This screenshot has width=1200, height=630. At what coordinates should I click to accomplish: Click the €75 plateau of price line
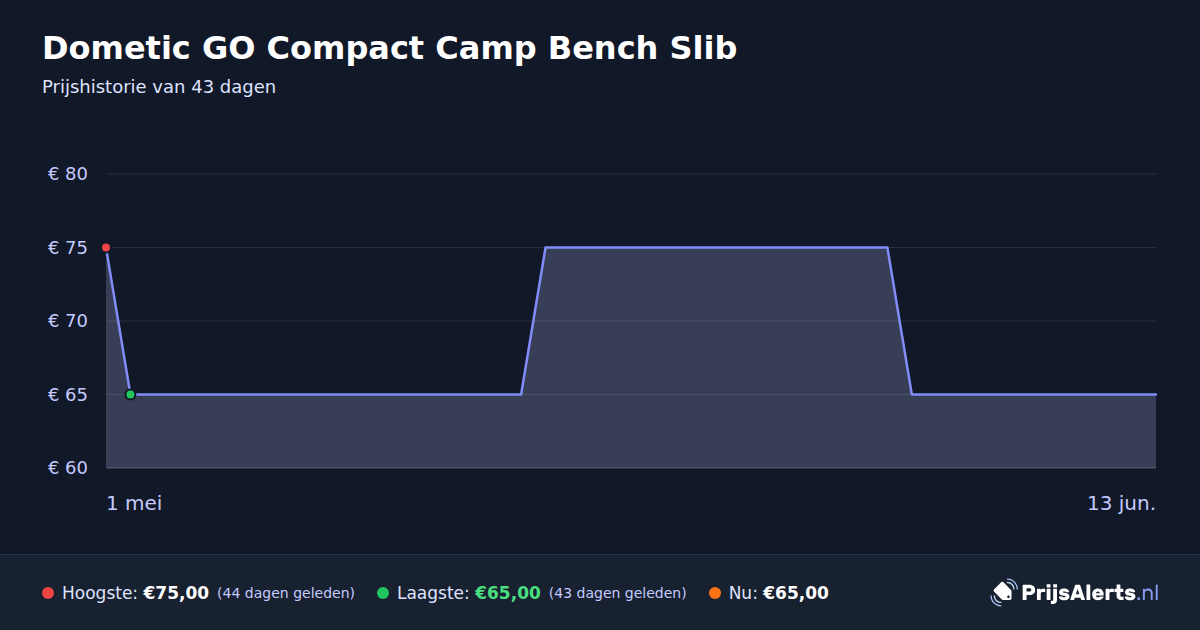pos(716,247)
